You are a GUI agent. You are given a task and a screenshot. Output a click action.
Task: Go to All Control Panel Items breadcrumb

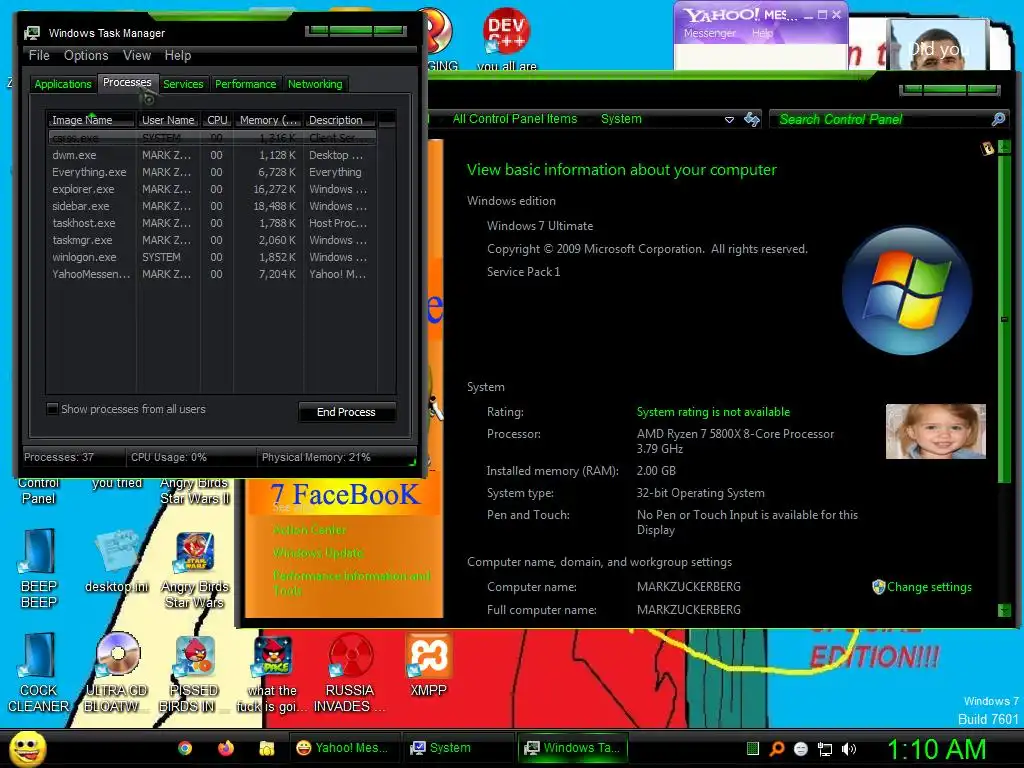coord(515,119)
